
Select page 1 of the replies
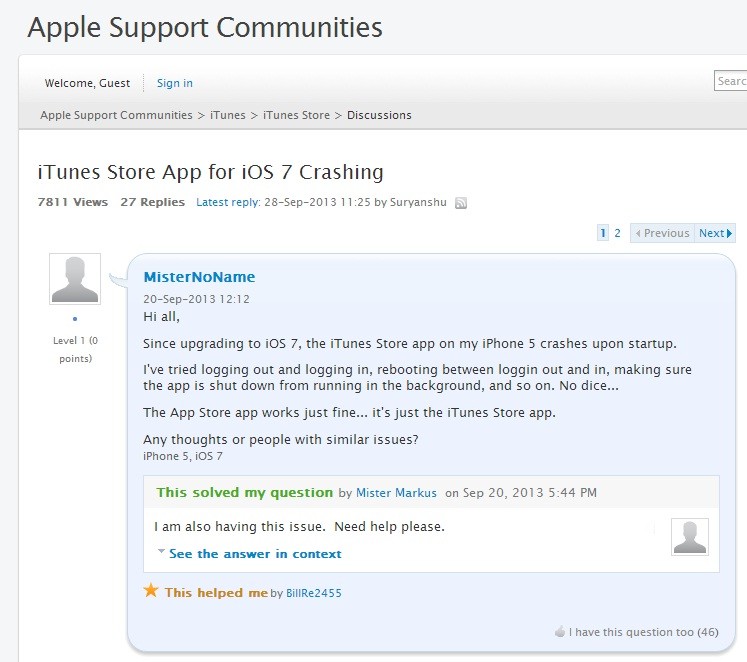coord(603,233)
